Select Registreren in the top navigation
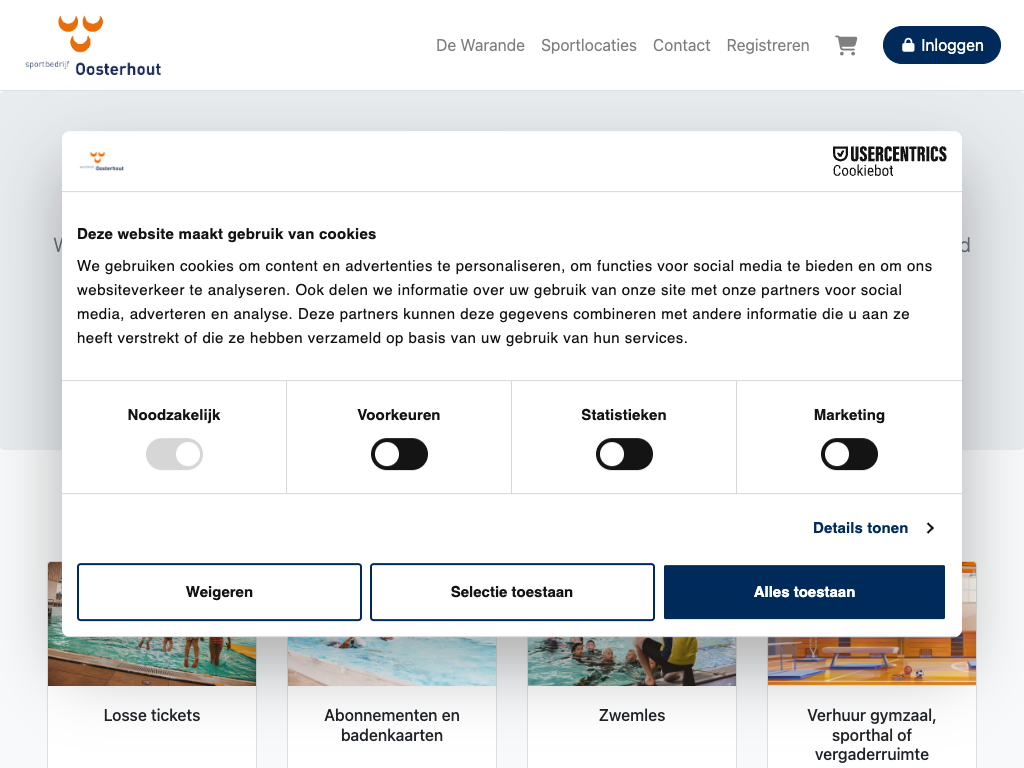 (x=767, y=45)
